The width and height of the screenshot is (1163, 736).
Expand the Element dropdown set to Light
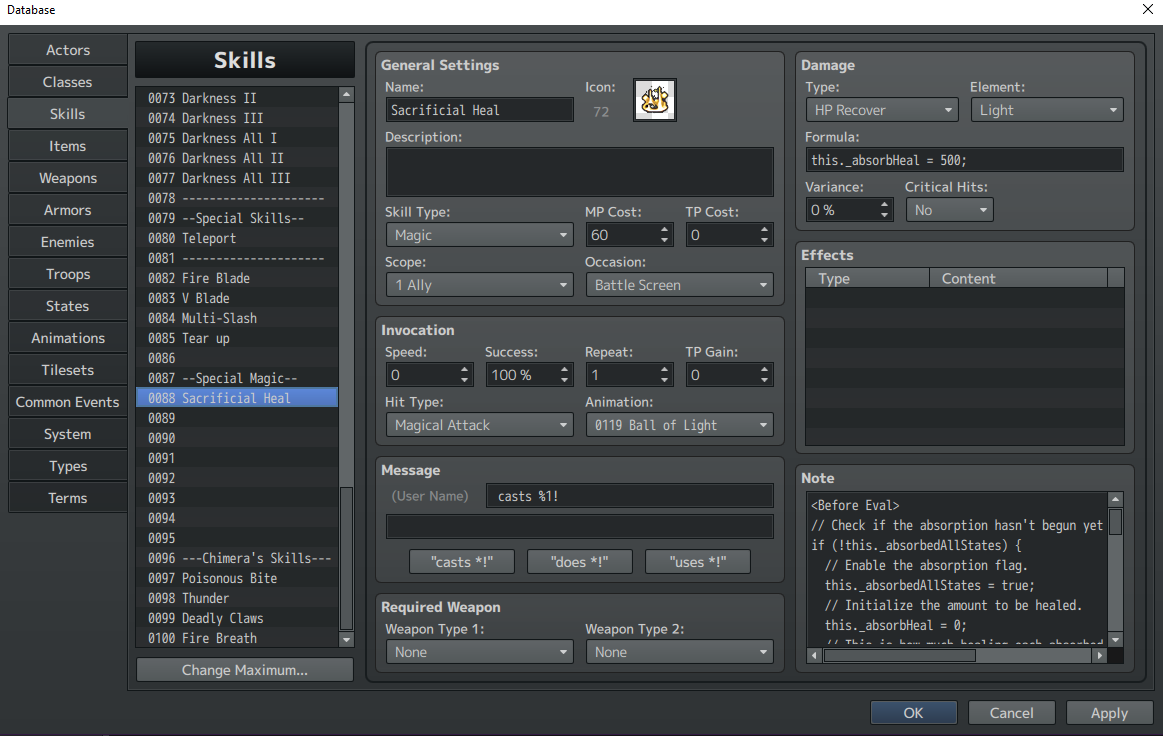pyautogui.click(x=1047, y=110)
